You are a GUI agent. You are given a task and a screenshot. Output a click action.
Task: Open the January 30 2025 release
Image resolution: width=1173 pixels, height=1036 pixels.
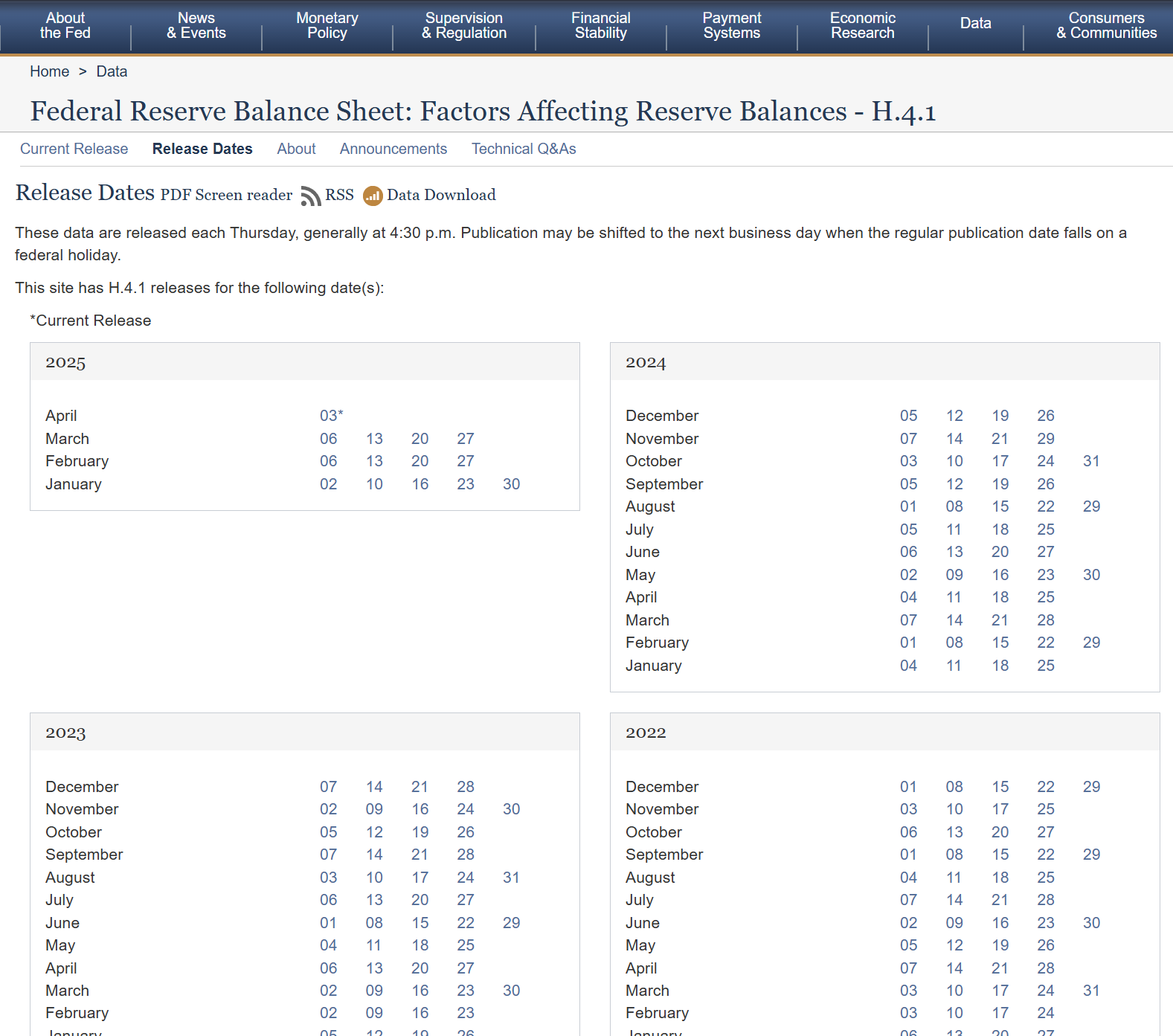[x=512, y=484]
